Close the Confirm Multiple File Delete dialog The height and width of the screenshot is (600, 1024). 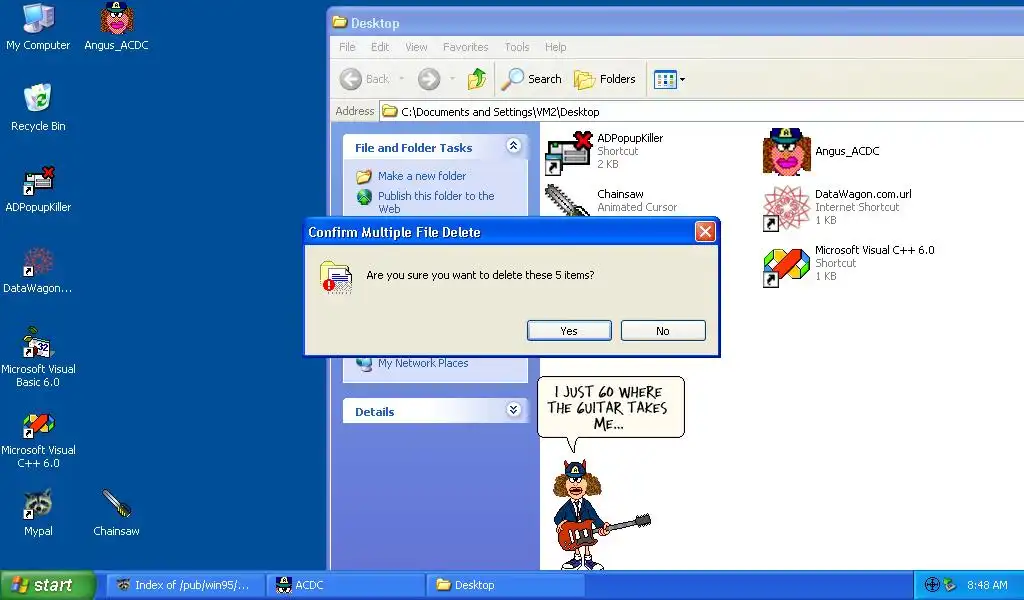tap(705, 232)
